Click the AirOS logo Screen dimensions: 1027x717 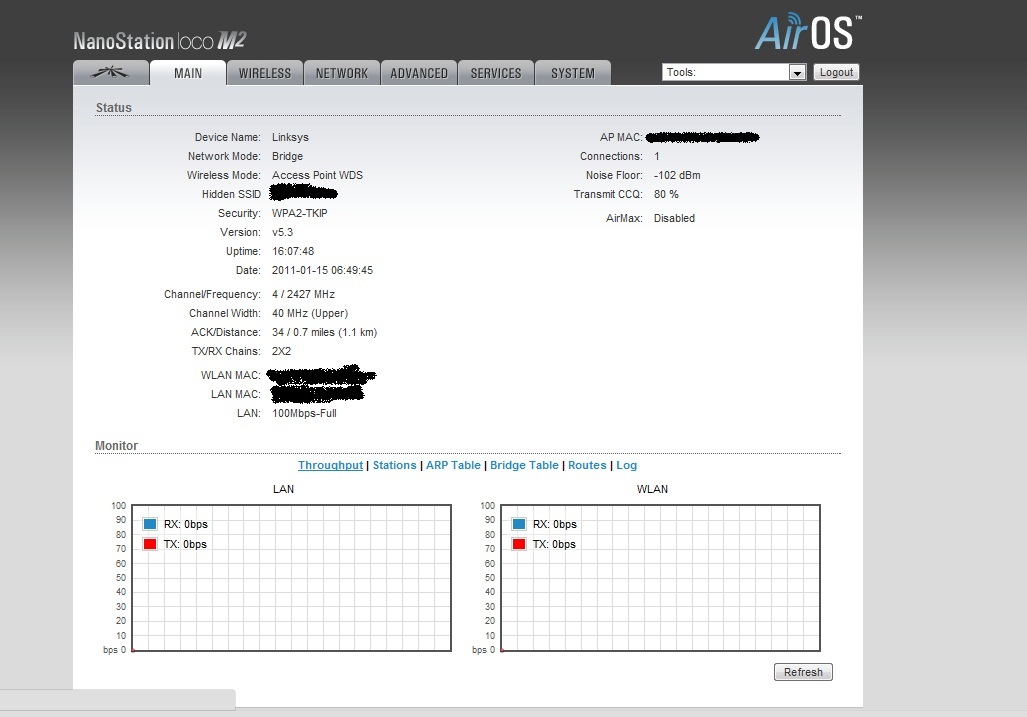tap(808, 32)
